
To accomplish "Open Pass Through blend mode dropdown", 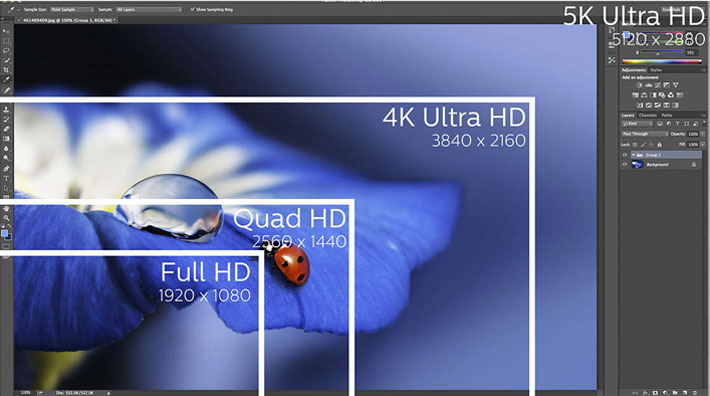I will point(645,134).
